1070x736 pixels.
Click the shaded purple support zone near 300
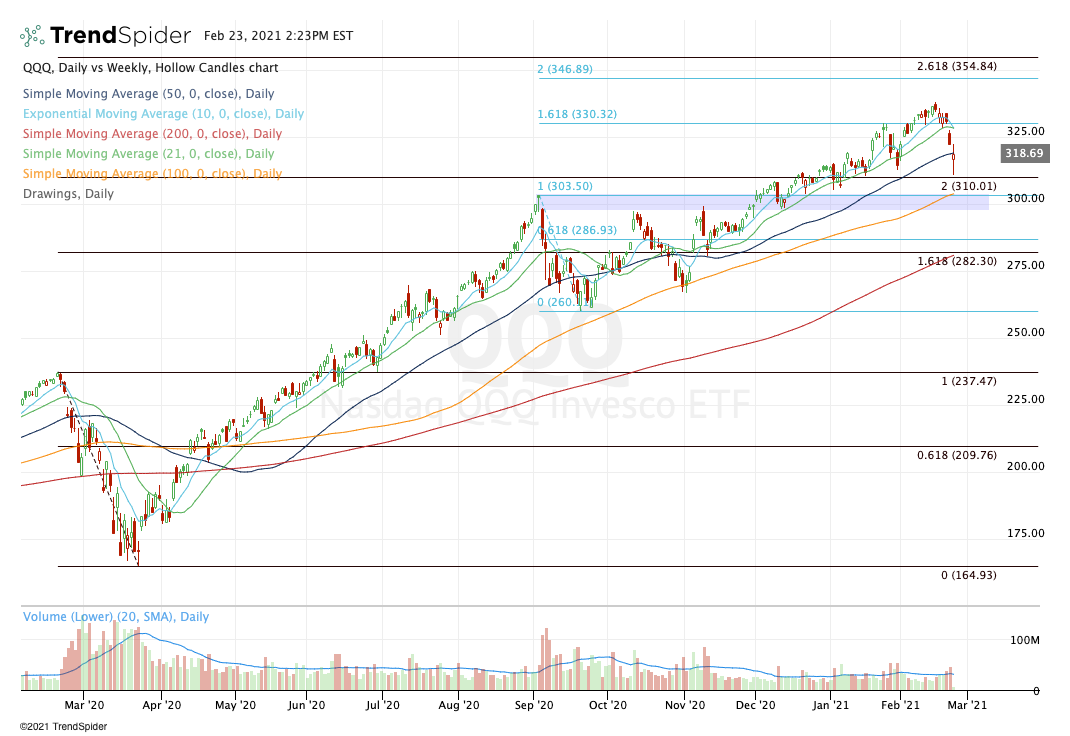[x=764, y=202]
